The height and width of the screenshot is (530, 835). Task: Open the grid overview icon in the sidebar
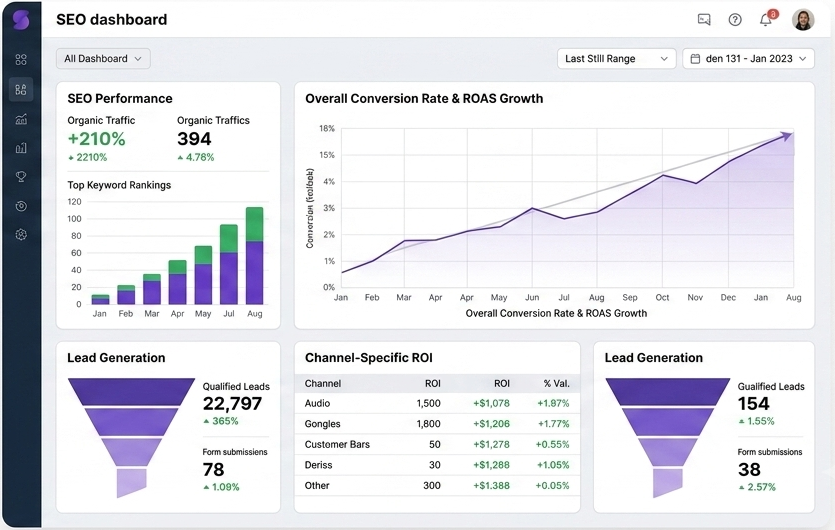coord(21,60)
